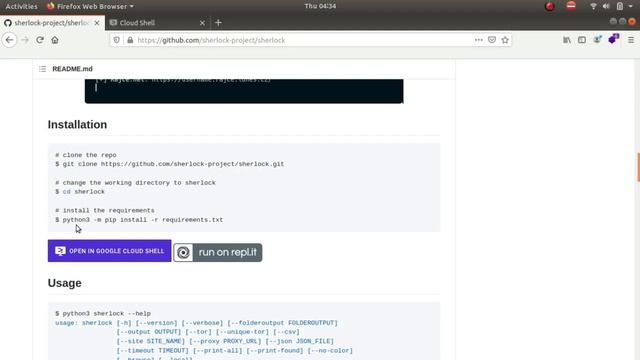The height and width of the screenshot is (360, 640).
Task: Click the battery status indicator
Action: (620, 6)
